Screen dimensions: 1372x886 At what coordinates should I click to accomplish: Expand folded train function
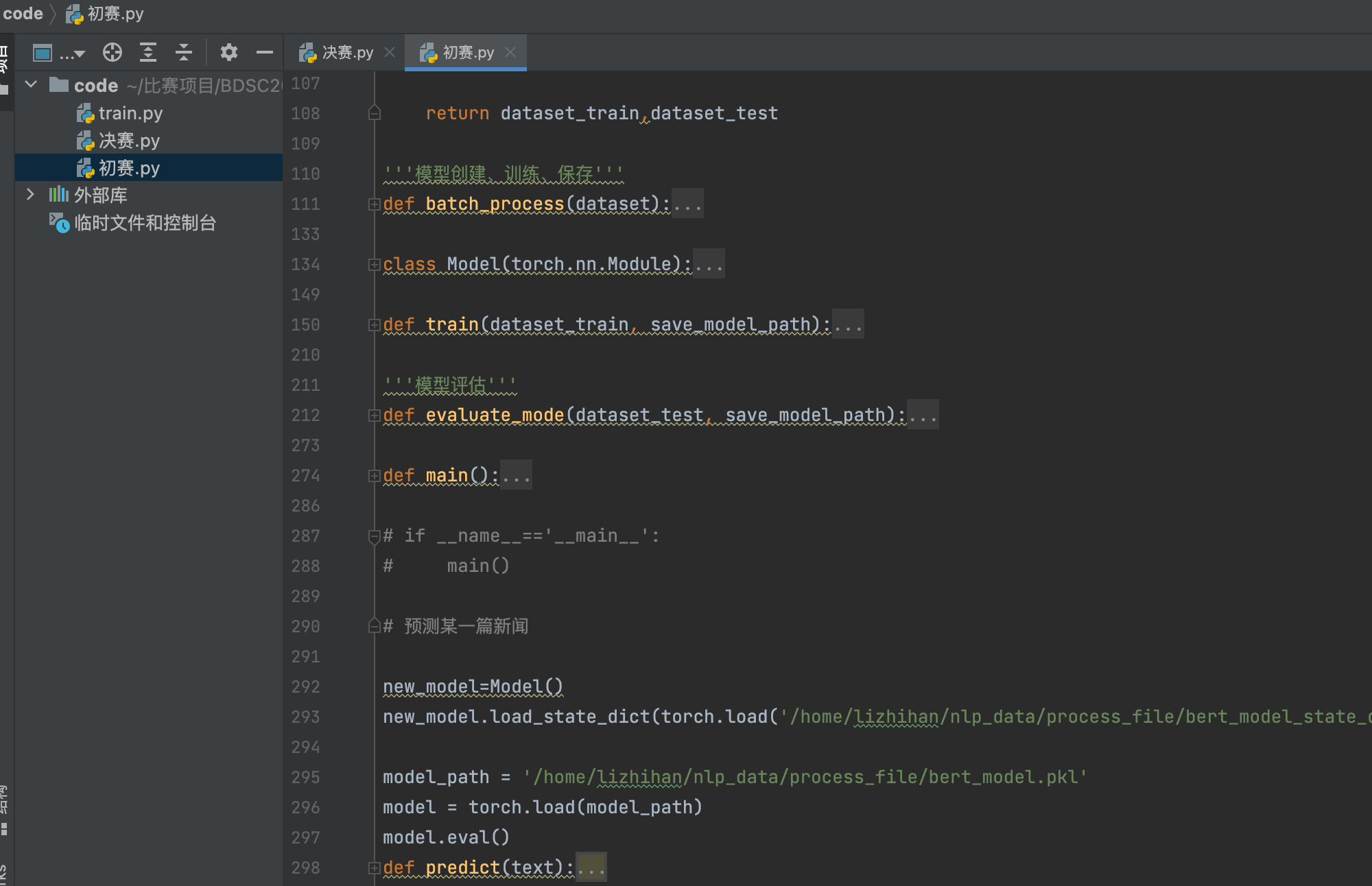(x=375, y=325)
